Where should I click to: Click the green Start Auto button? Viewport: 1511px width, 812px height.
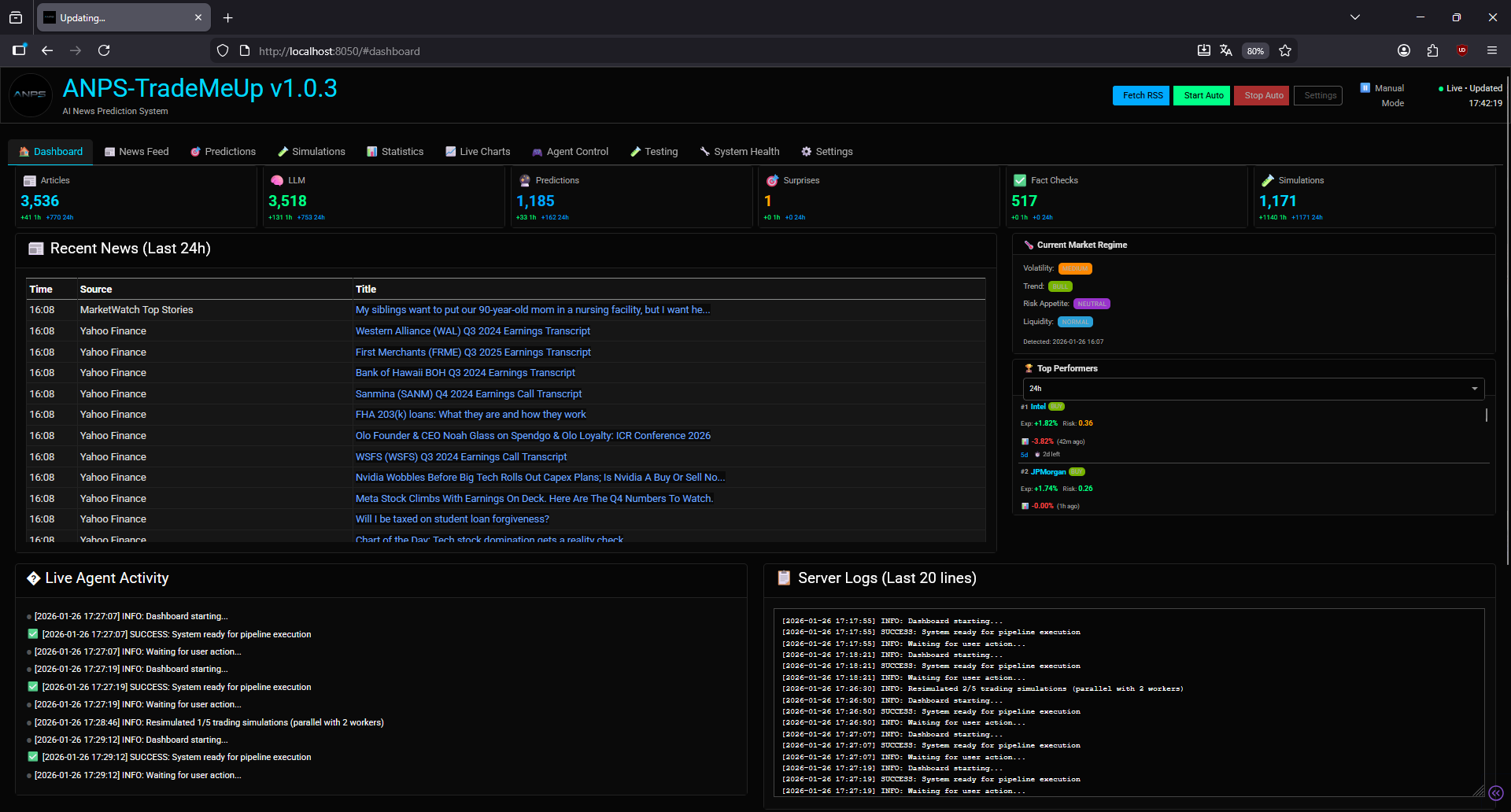1202,95
